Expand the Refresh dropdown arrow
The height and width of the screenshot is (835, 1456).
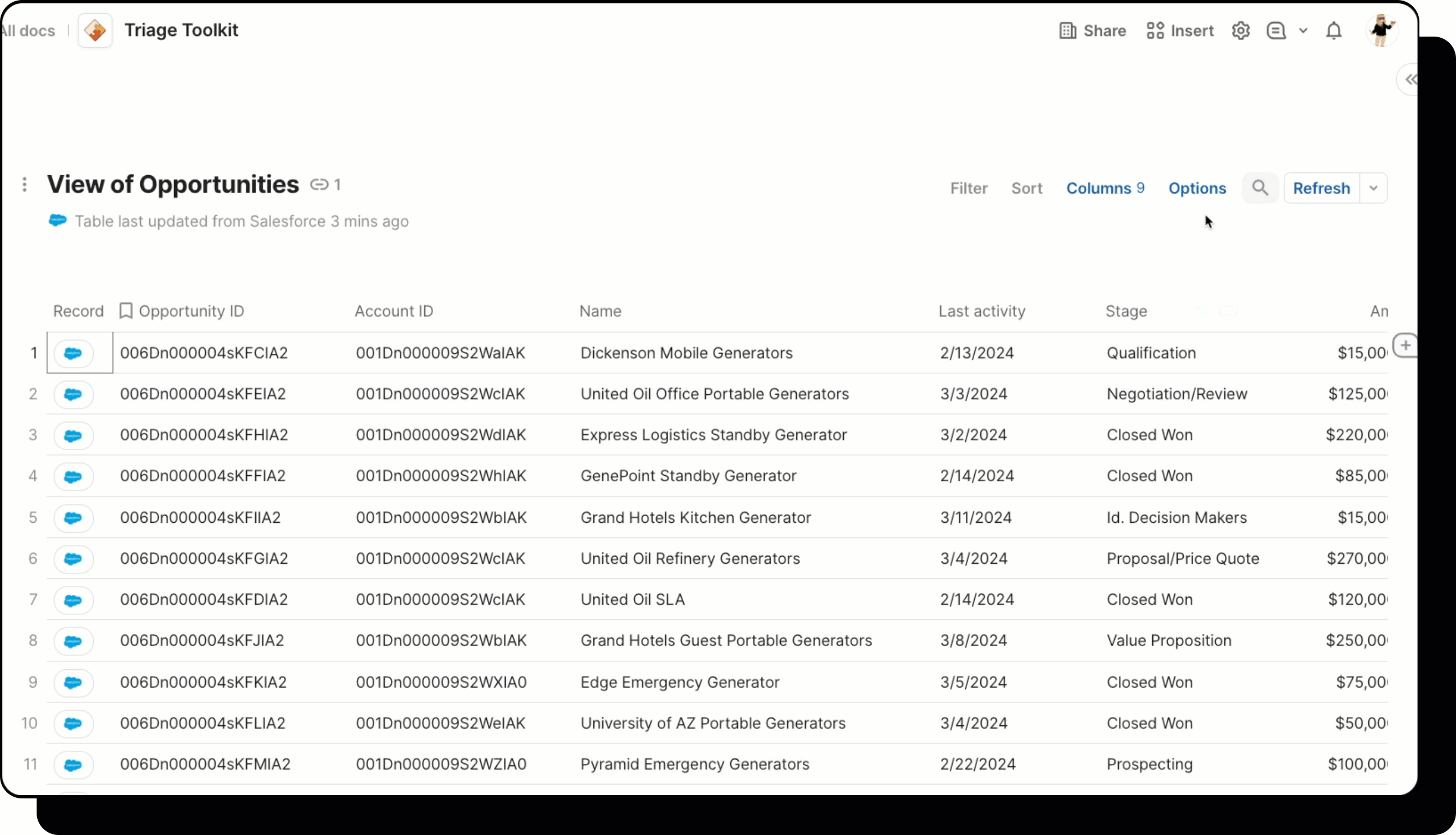(x=1373, y=188)
